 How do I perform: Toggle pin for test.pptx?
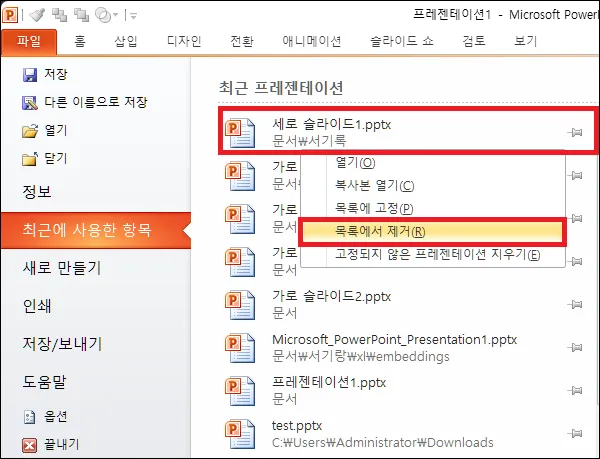[575, 433]
